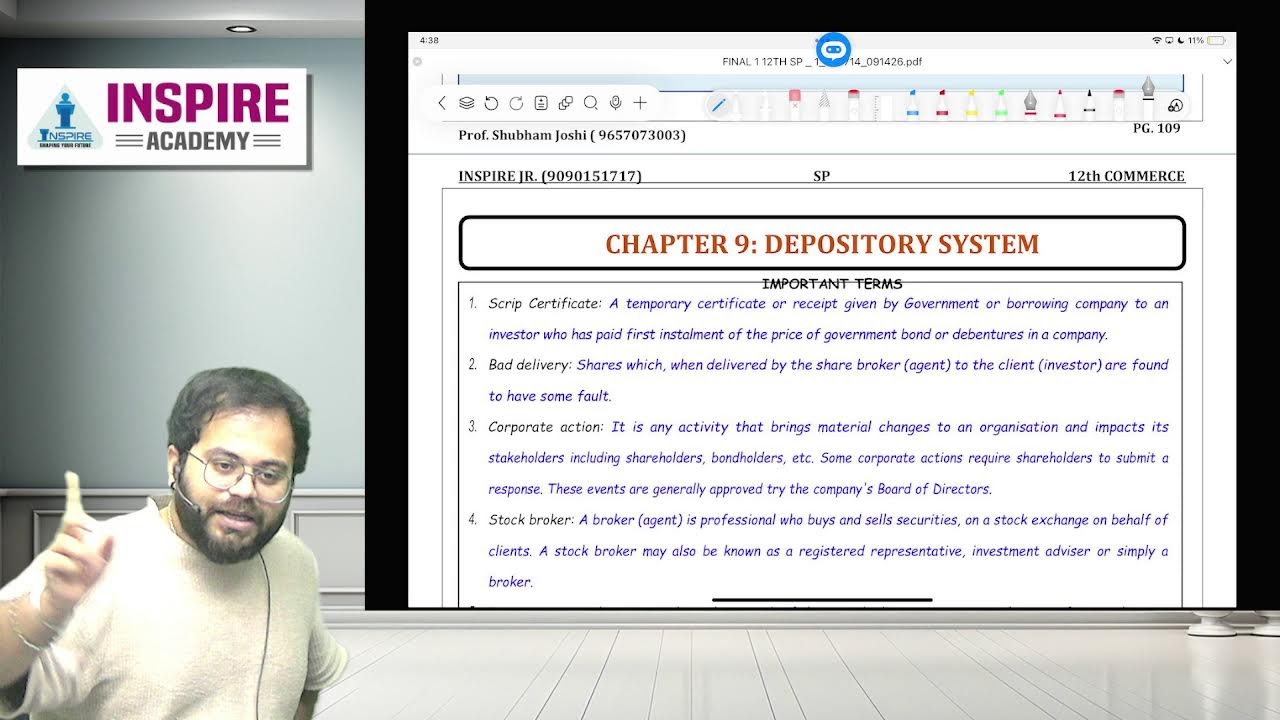
Task: Click the Chapter 9: Depository System heading
Action: (822, 244)
